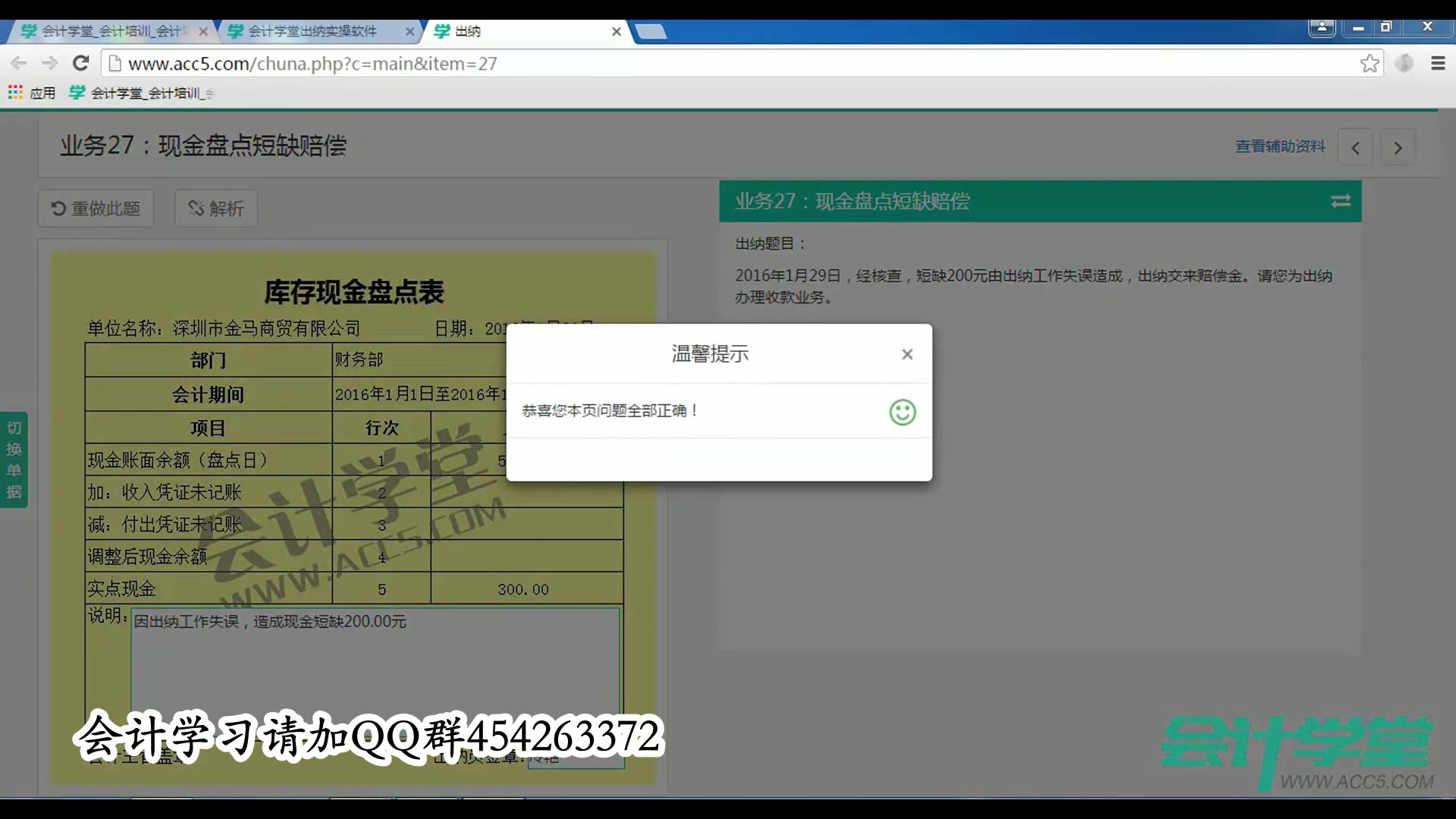1456x819 pixels.
Task: Go to previous task with left chevron
Action: tap(1355, 147)
